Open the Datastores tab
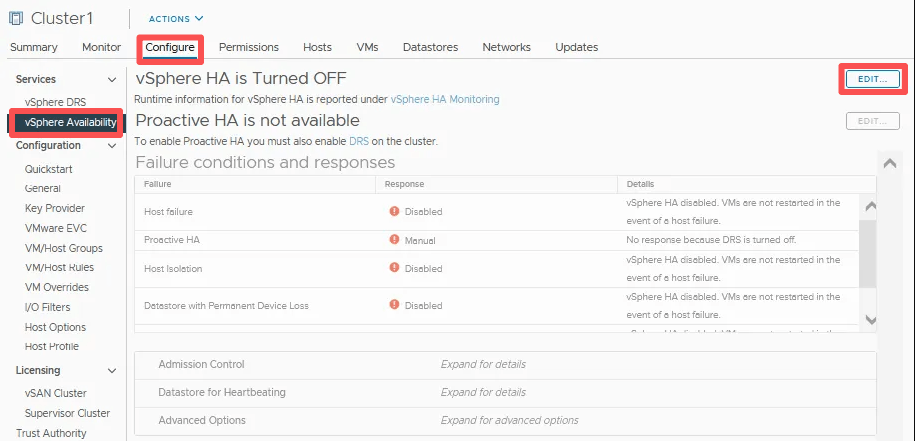The height and width of the screenshot is (441, 915). [431, 47]
